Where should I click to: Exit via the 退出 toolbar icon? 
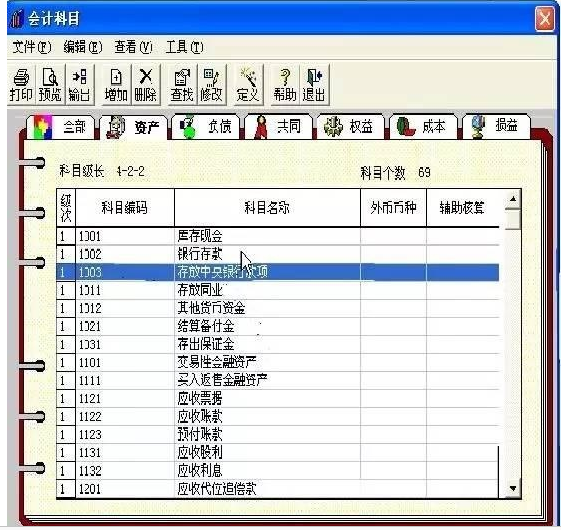[314, 84]
